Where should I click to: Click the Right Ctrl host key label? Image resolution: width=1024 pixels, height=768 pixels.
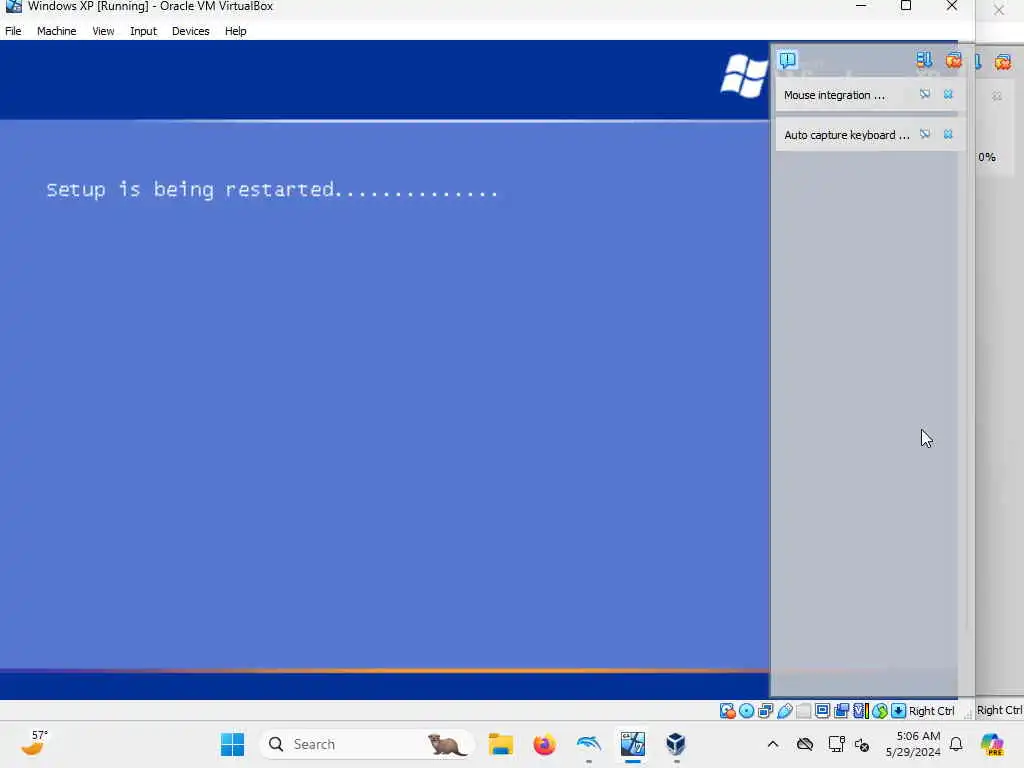931,711
